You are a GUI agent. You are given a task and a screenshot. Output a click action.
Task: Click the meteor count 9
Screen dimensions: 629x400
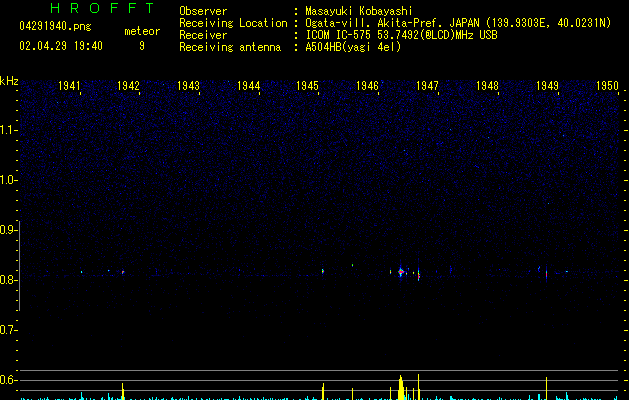click(x=142, y=46)
